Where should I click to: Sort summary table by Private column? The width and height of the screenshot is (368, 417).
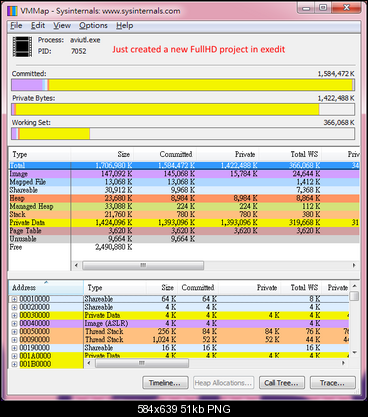click(227, 154)
